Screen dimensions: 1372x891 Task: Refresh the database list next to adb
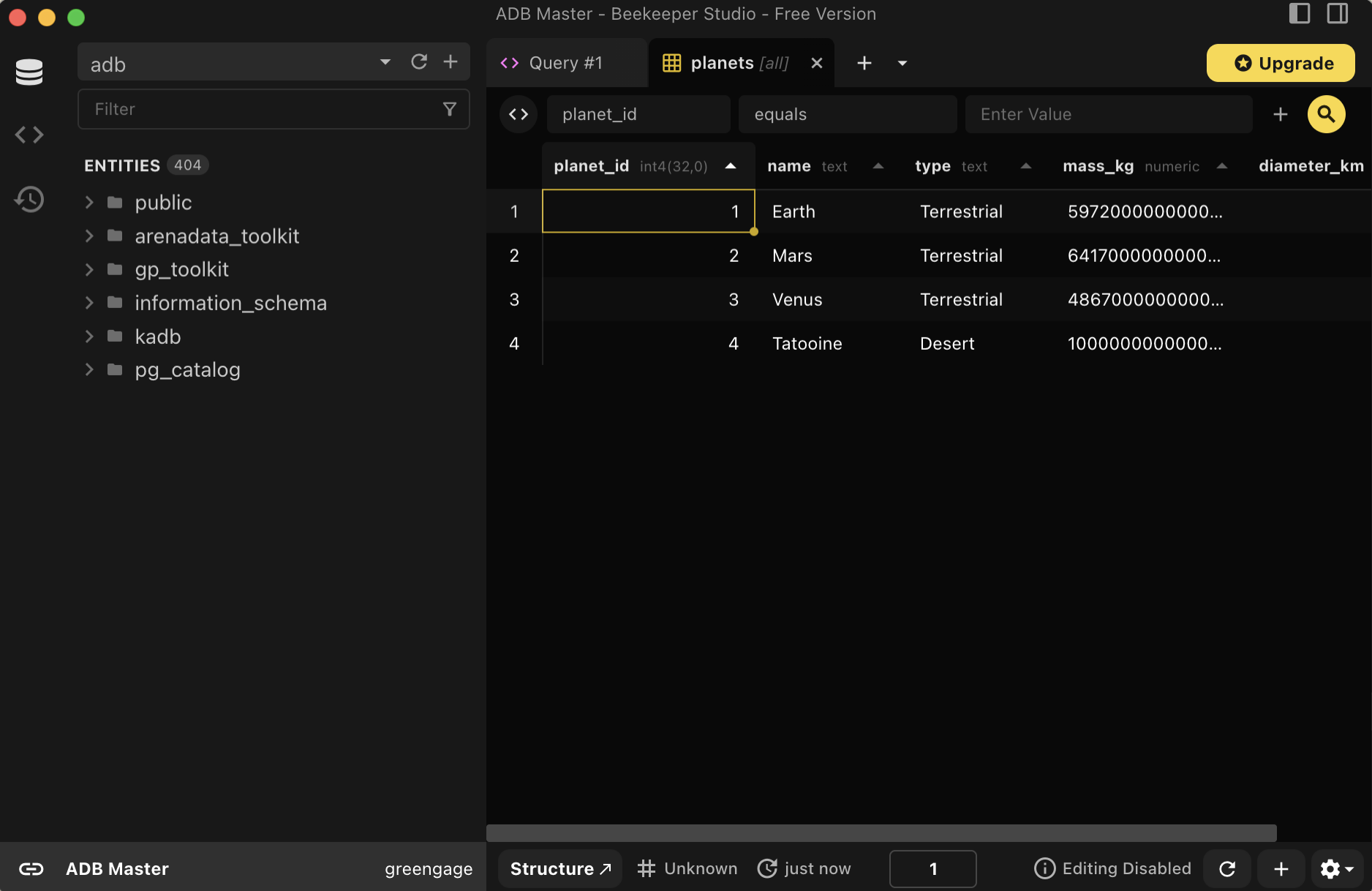(x=419, y=62)
